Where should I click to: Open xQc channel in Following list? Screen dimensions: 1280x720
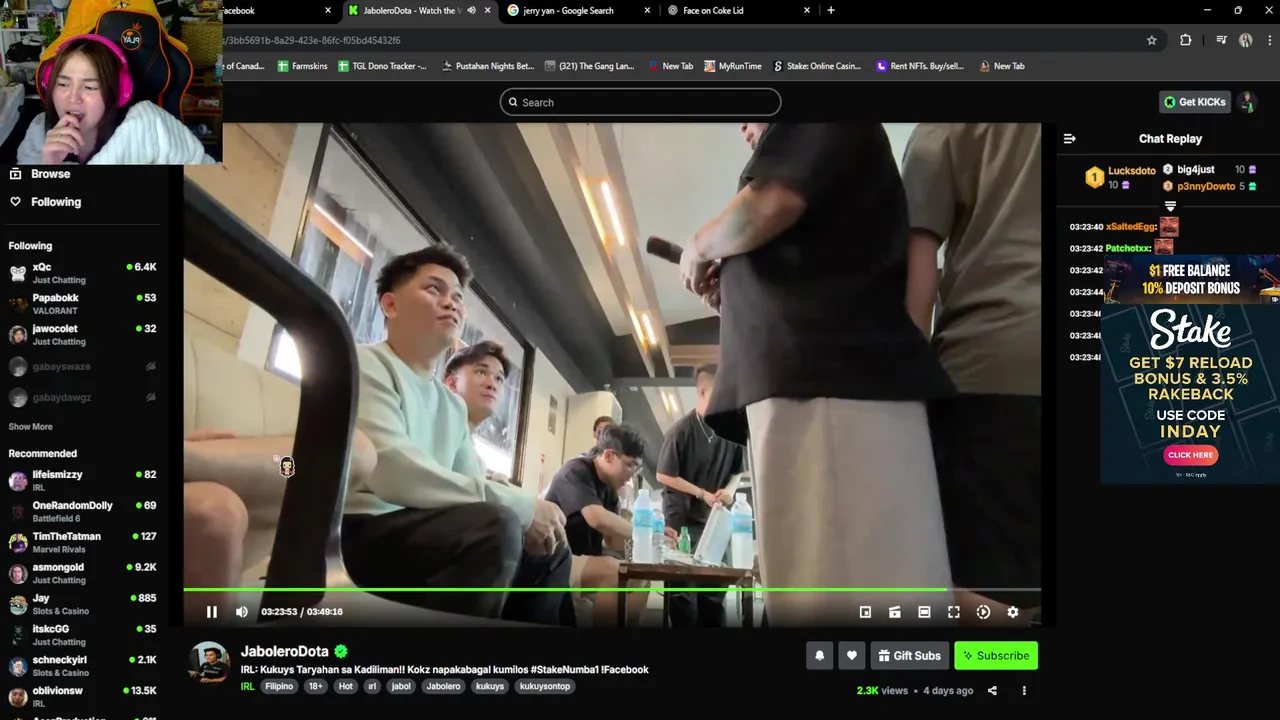(x=82, y=273)
